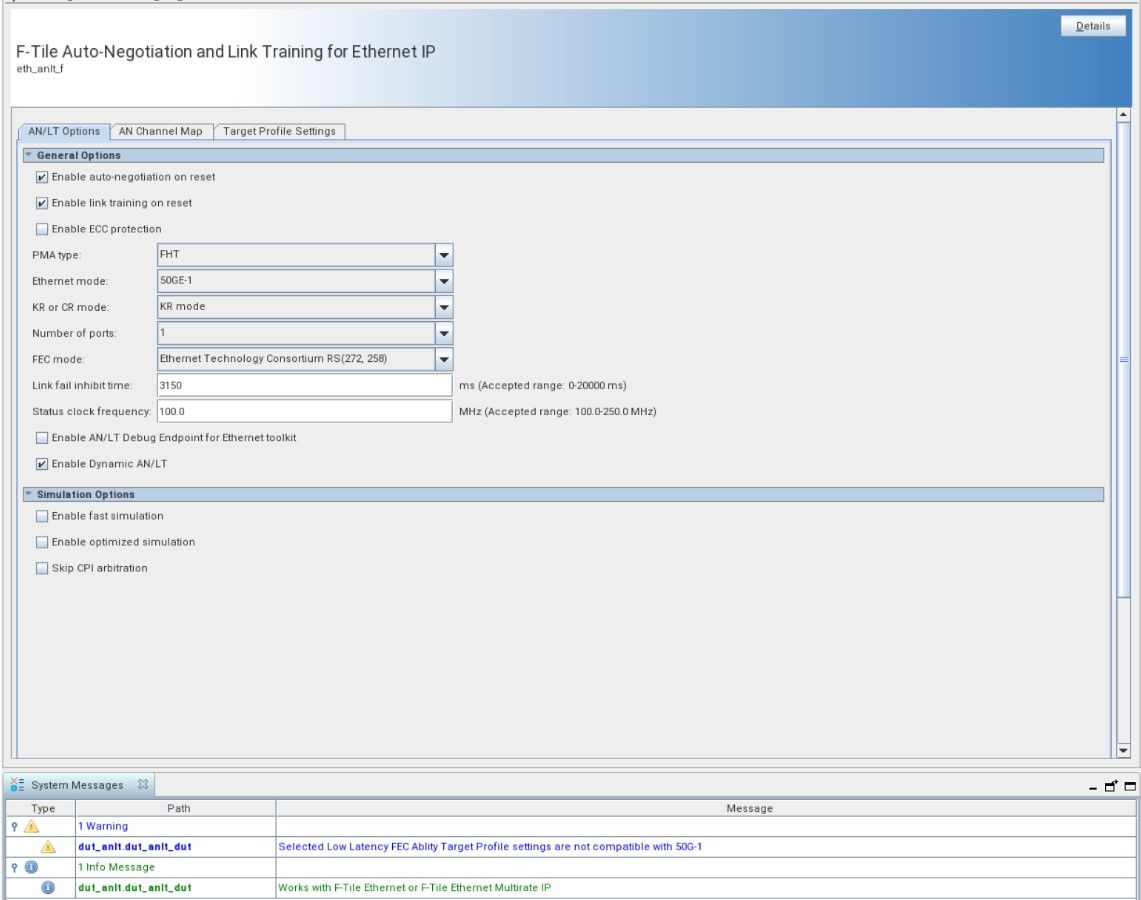Open Number of ports dropdown
Image resolution: width=1141 pixels, height=900 pixels.
click(444, 333)
